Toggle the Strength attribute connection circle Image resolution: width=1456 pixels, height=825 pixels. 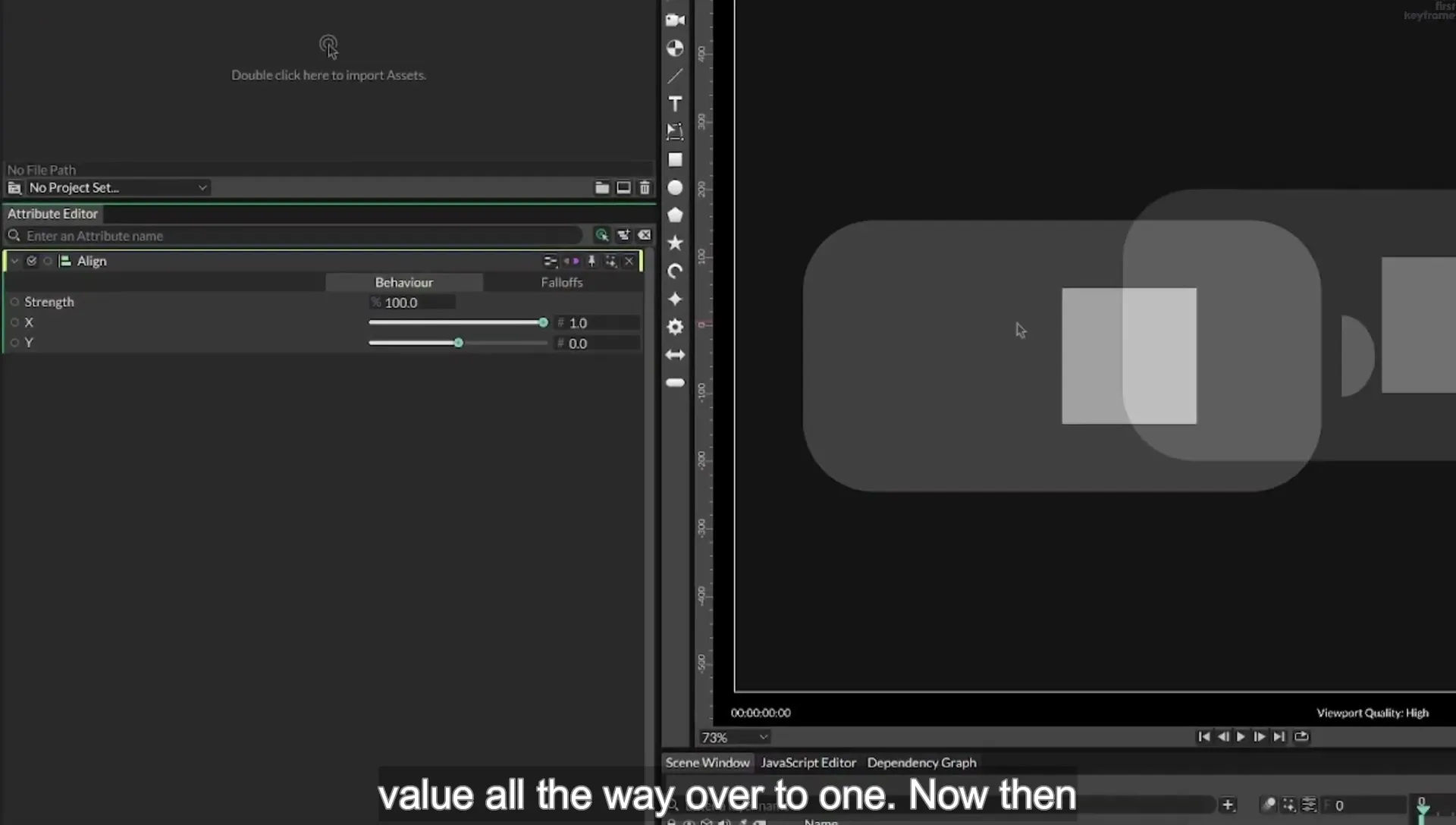14,302
